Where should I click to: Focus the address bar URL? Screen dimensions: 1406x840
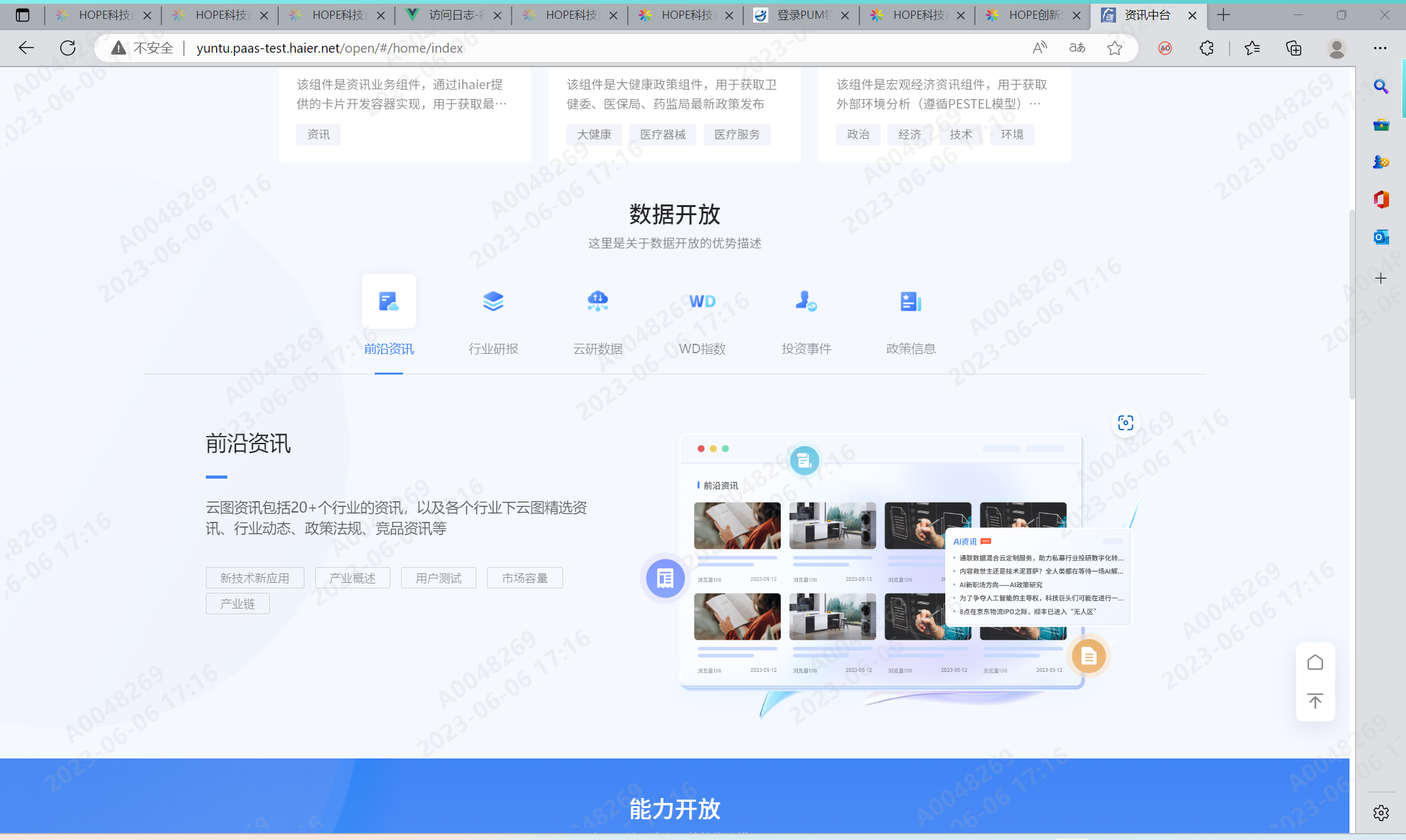tap(330, 48)
